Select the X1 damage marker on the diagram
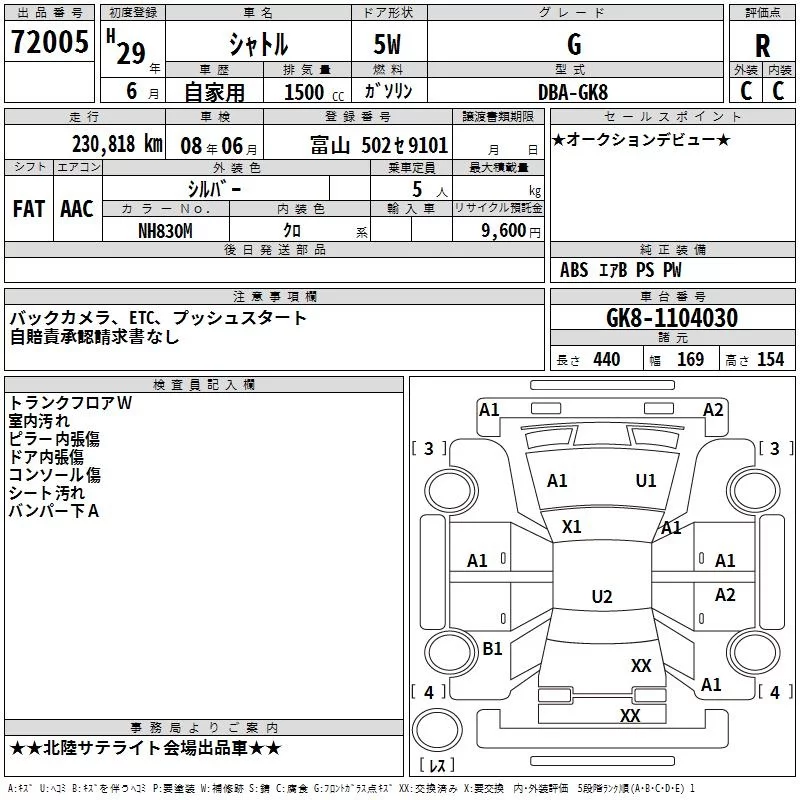Viewport: 800px width, 800px height. (572, 526)
